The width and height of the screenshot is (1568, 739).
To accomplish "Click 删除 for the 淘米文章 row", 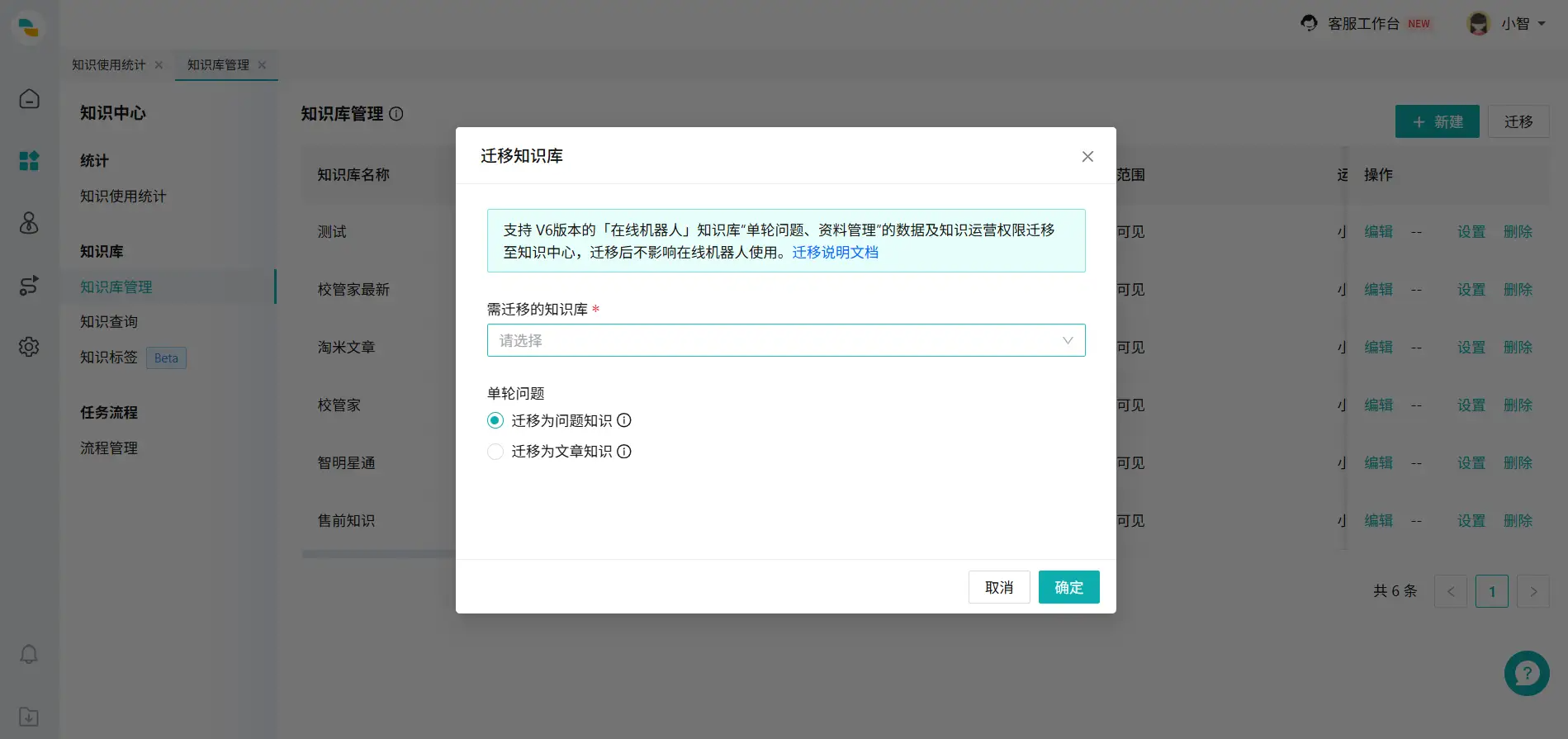I will point(1518,348).
